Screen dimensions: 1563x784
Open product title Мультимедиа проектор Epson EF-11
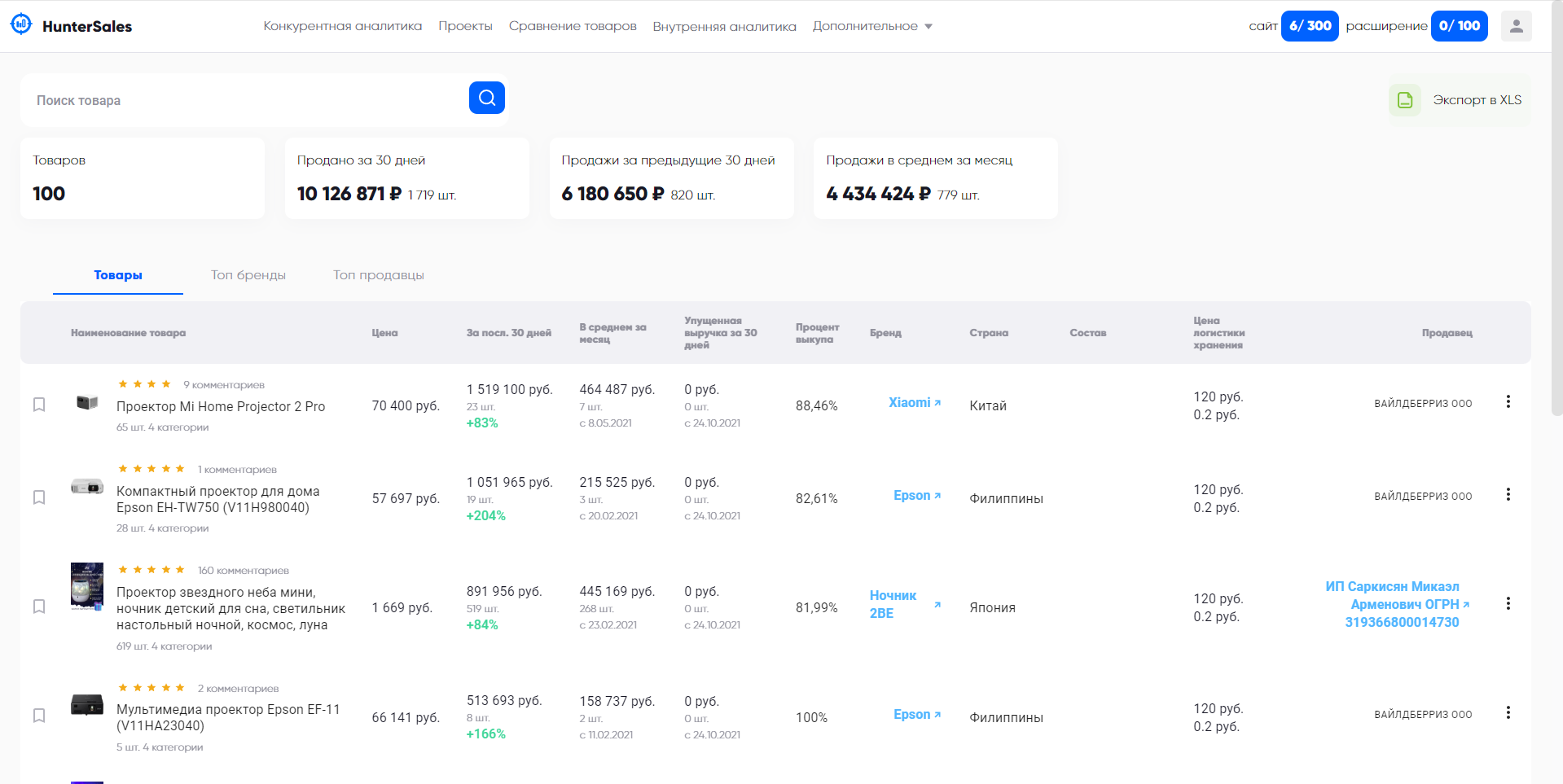(x=228, y=717)
